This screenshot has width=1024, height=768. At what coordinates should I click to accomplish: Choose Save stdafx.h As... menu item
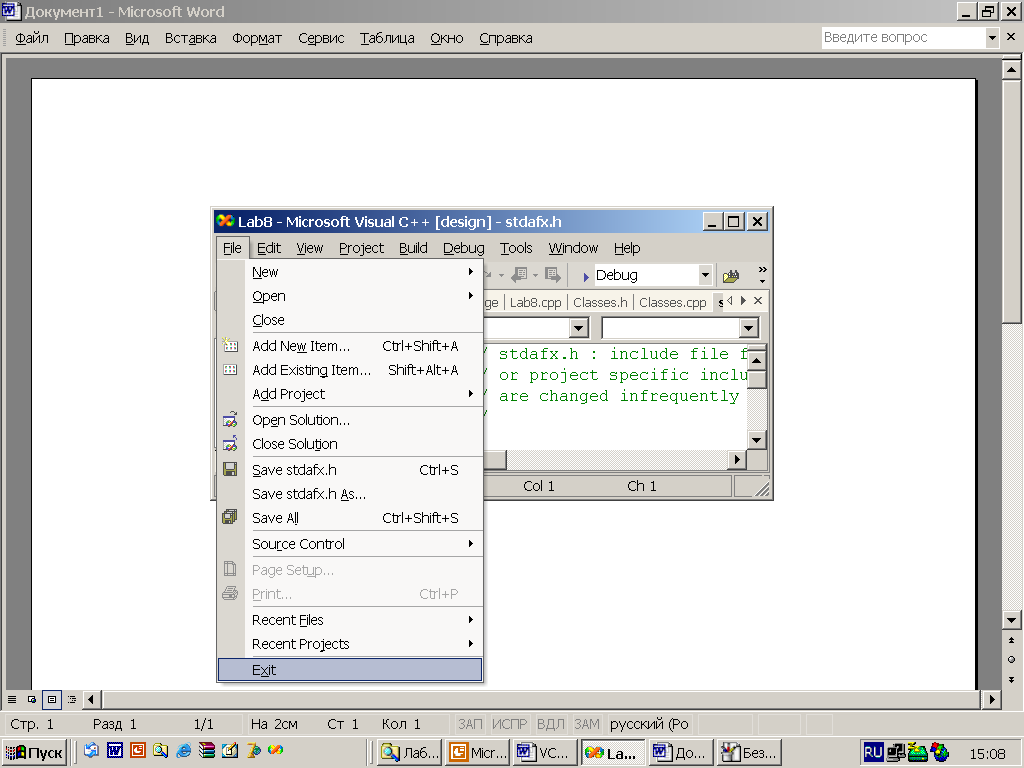pyautogui.click(x=350, y=494)
